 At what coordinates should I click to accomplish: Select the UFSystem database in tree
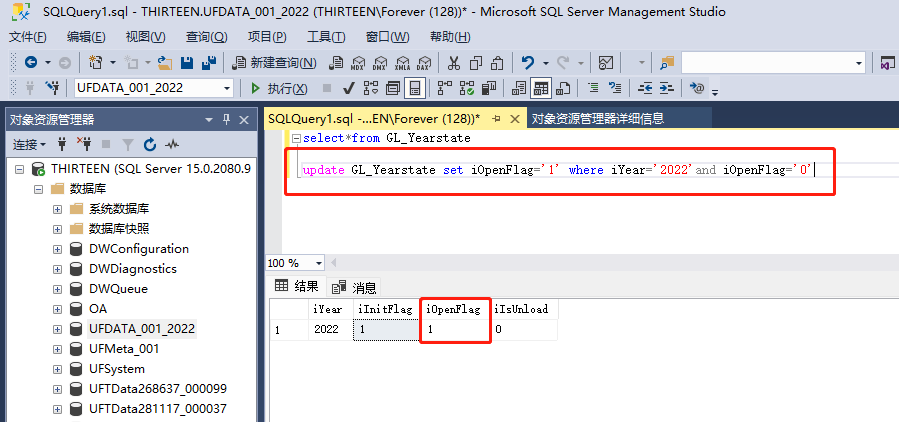(117, 369)
